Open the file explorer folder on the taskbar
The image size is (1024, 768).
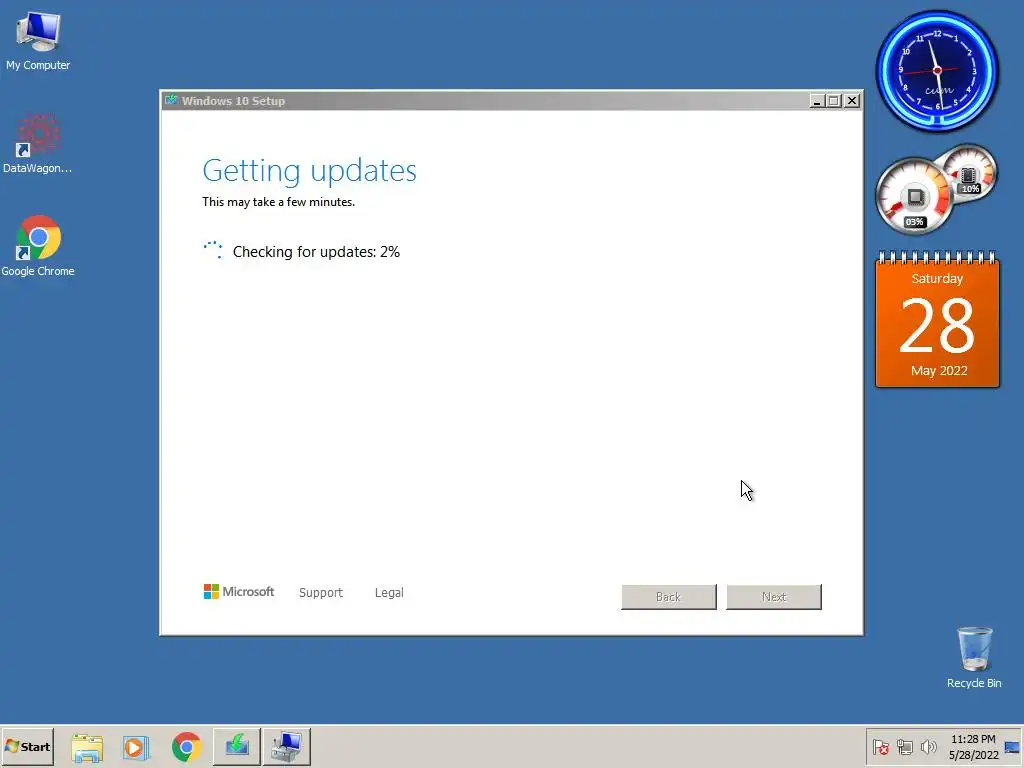(87, 747)
